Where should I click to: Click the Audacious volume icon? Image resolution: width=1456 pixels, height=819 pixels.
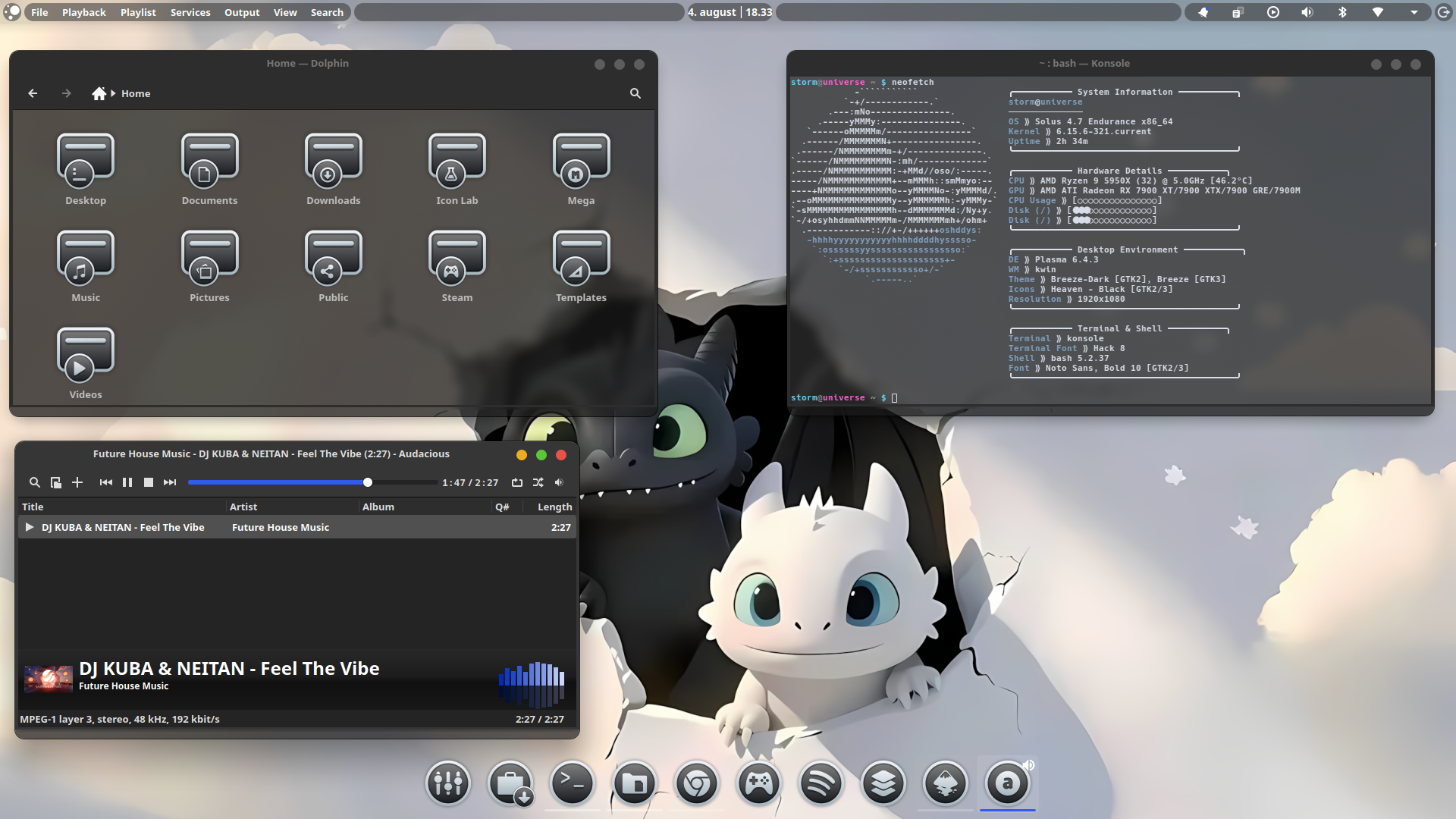(559, 482)
